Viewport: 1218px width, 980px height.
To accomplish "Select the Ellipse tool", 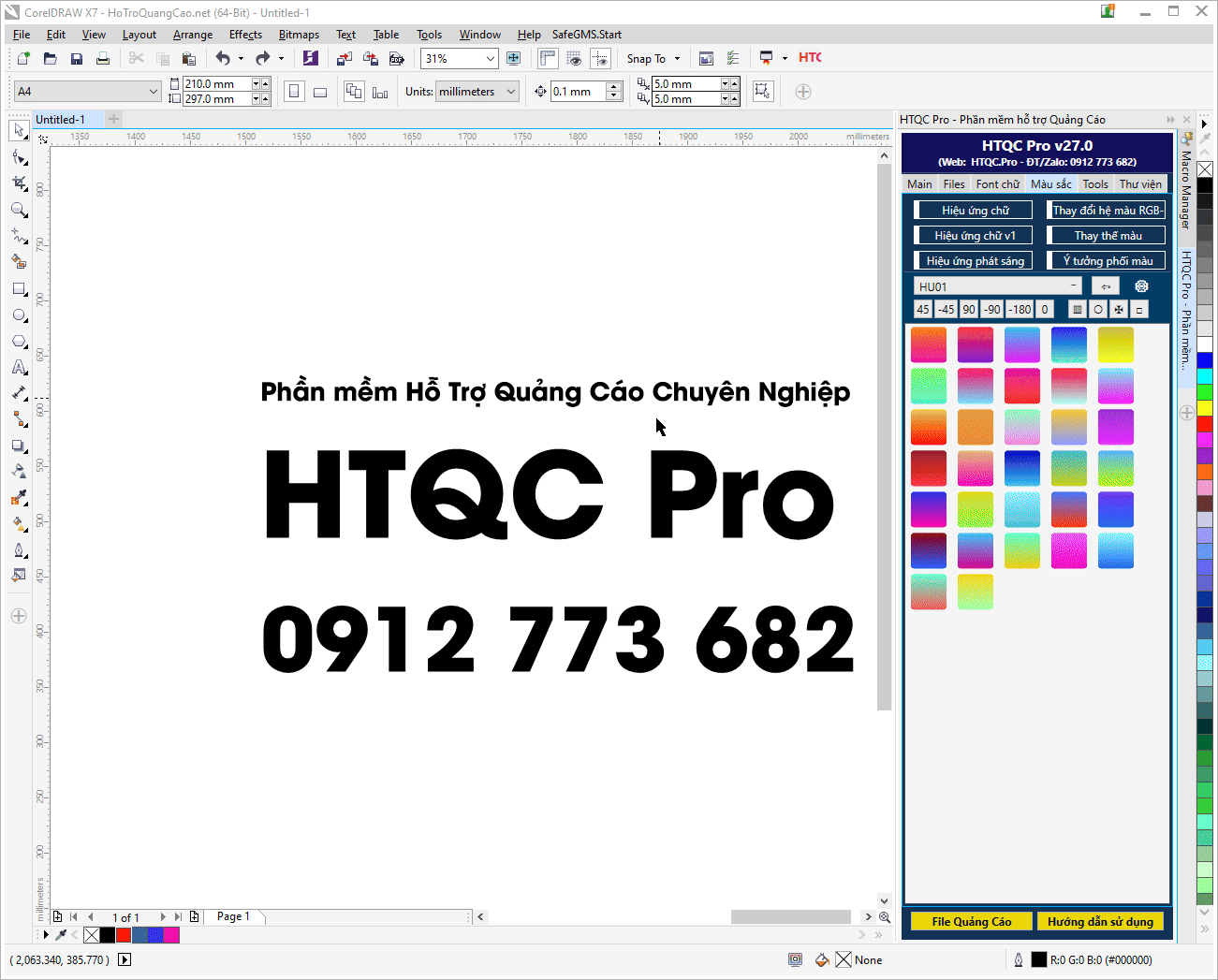I will [x=19, y=315].
